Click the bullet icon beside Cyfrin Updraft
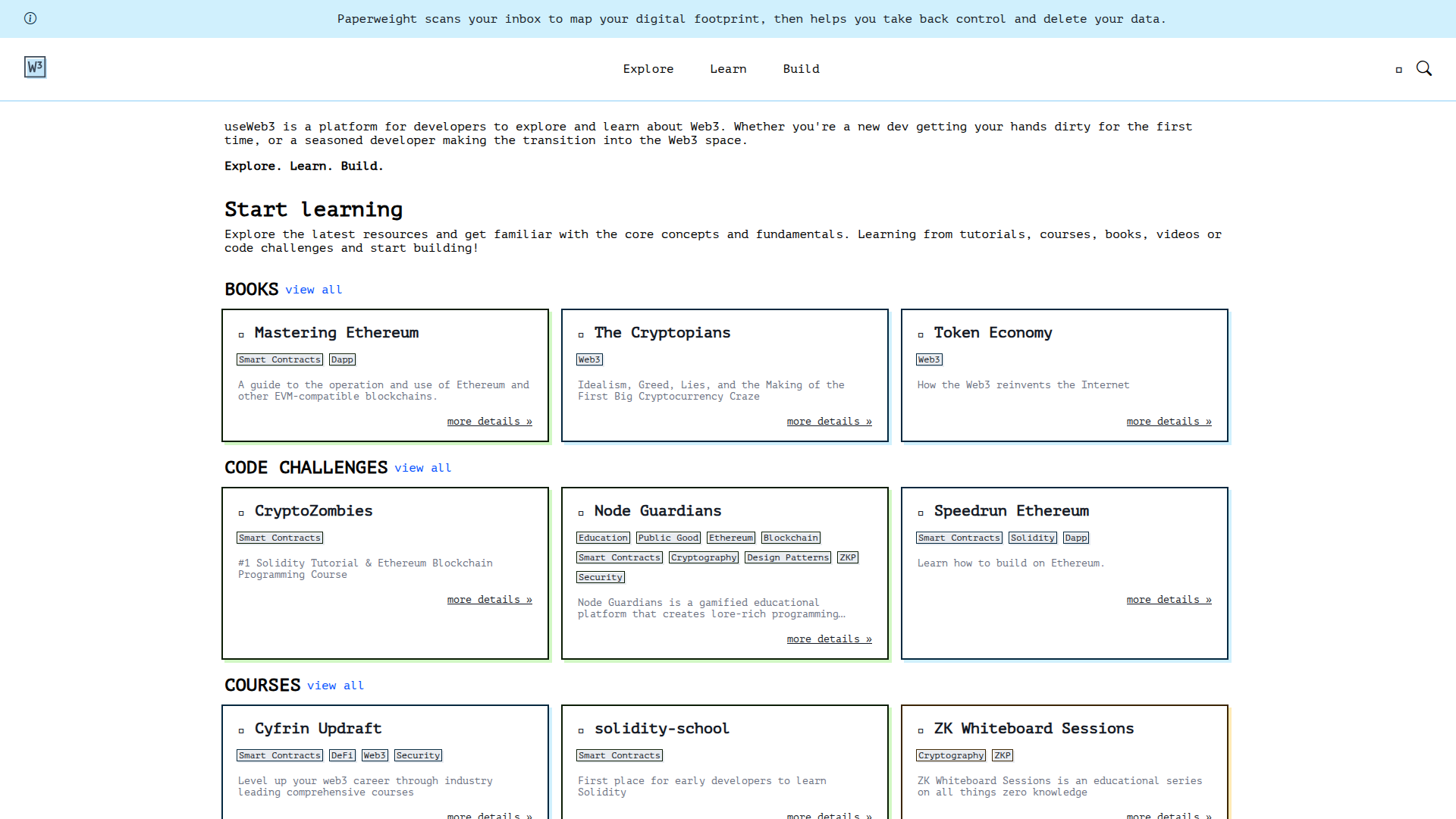The image size is (1456, 819). 241,730
